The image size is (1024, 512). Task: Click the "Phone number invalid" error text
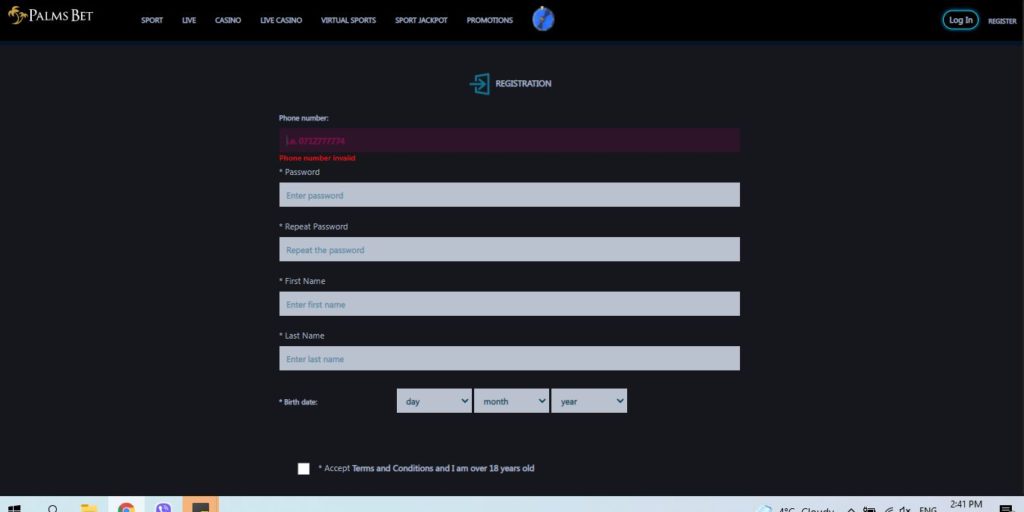317,158
